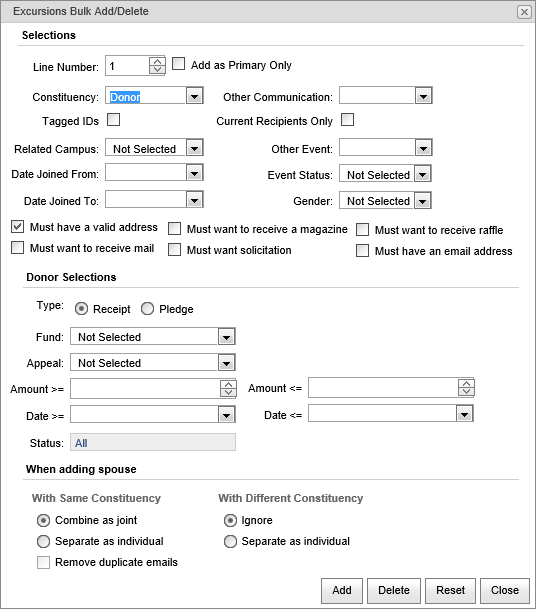Click the Status field showing All
The width and height of the screenshot is (536, 609).
coord(153,442)
